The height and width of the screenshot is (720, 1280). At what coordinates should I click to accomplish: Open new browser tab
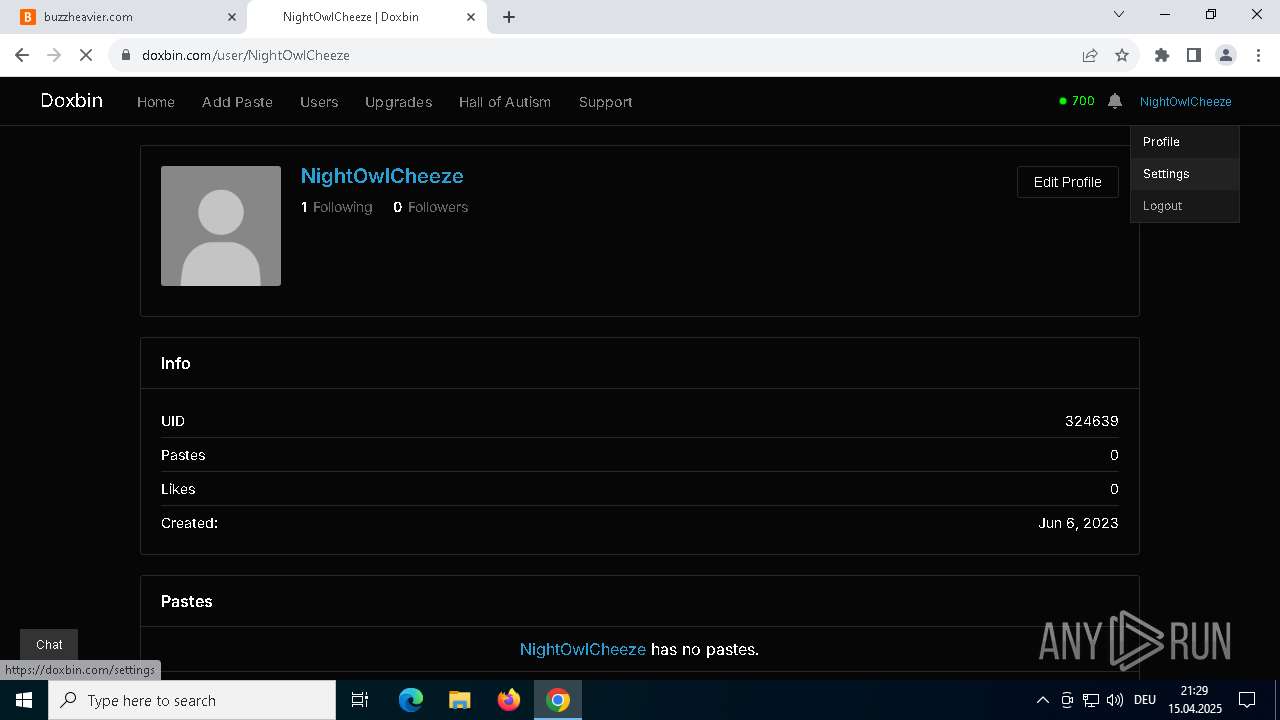click(509, 17)
